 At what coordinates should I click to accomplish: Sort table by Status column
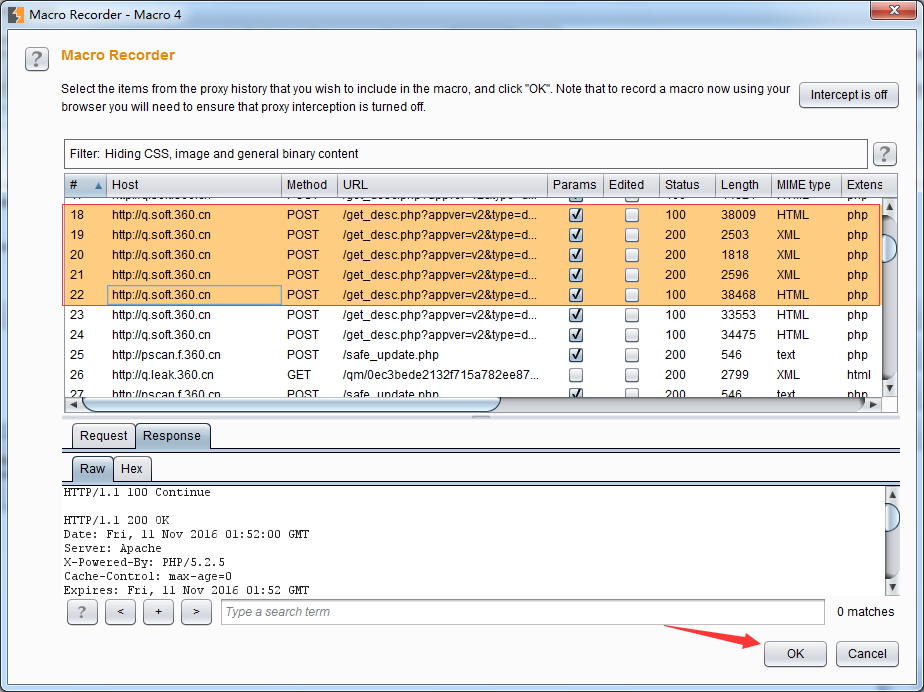click(686, 185)
